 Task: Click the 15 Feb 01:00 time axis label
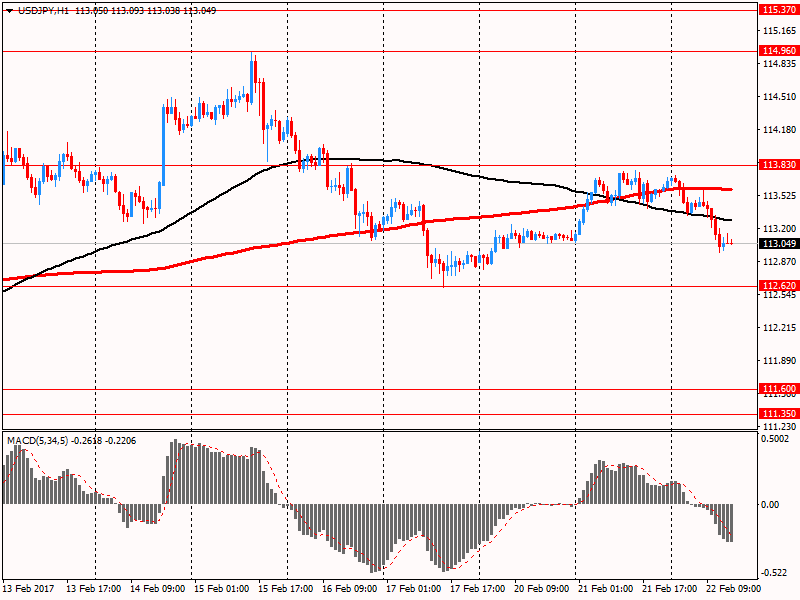coord(222,588)
